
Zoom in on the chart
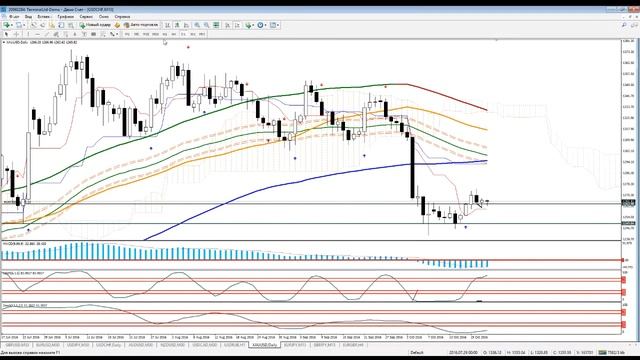click(197, 25)
